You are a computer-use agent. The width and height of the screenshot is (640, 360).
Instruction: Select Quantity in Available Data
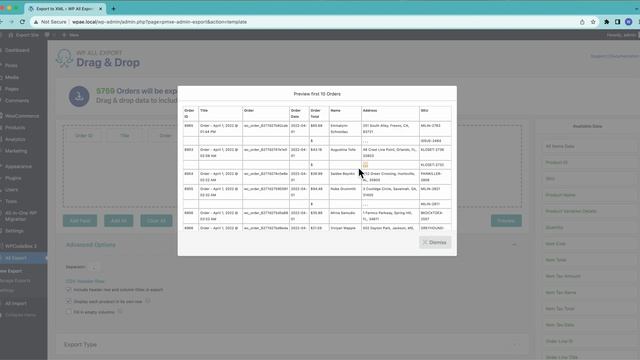[588, 227]
